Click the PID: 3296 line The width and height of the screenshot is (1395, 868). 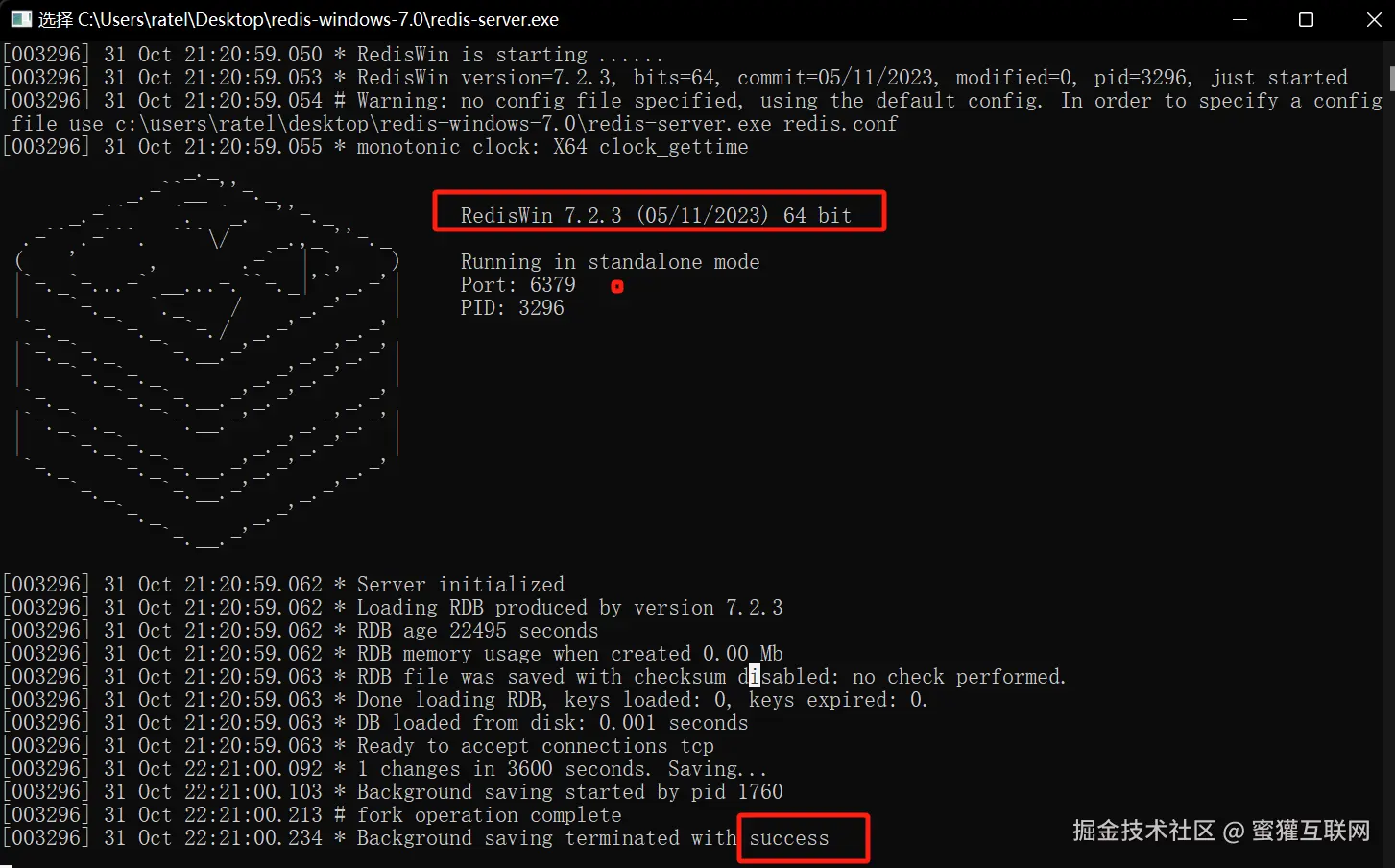click(x=512, y=308)
